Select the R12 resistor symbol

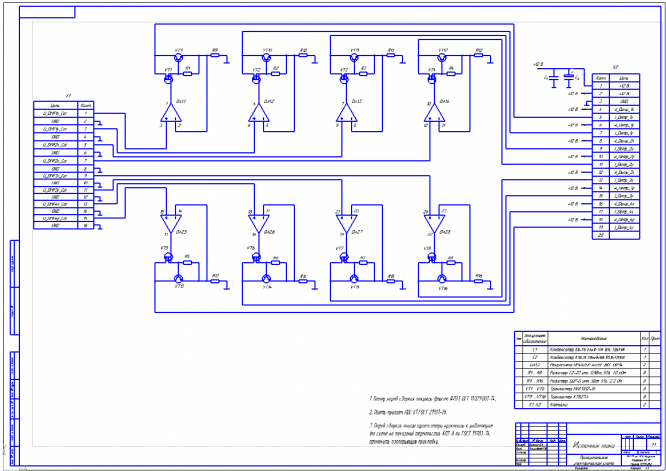[x=479, y=56]
